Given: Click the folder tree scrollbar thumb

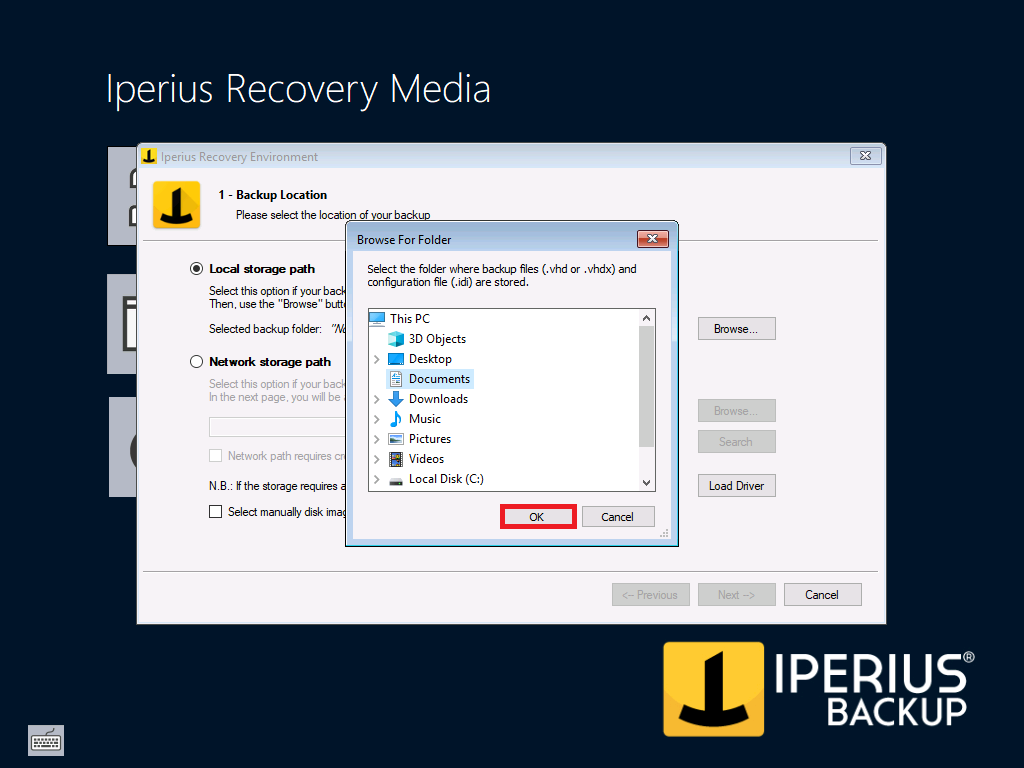Looking at the screenshot, I should pos(646,387).
